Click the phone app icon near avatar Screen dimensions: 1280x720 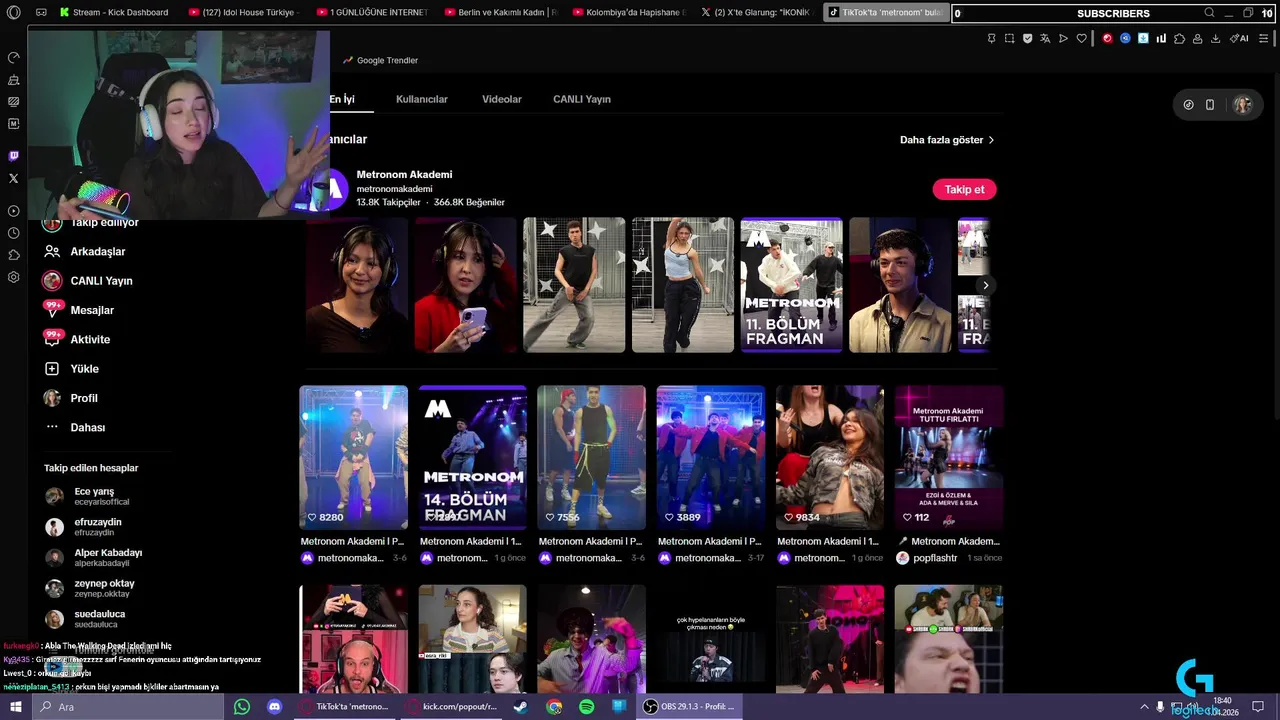1210,104
